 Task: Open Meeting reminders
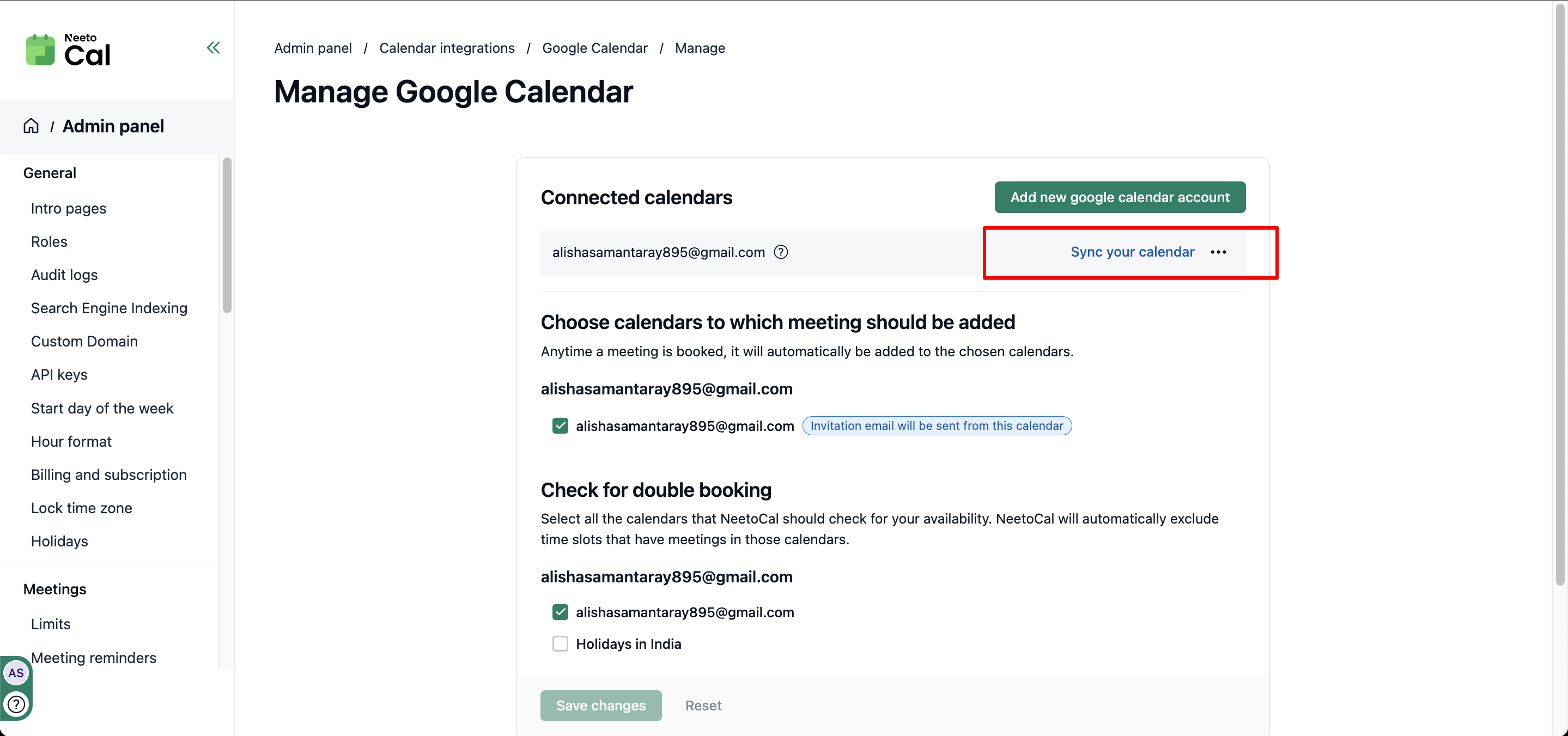[x=94, y=658]
